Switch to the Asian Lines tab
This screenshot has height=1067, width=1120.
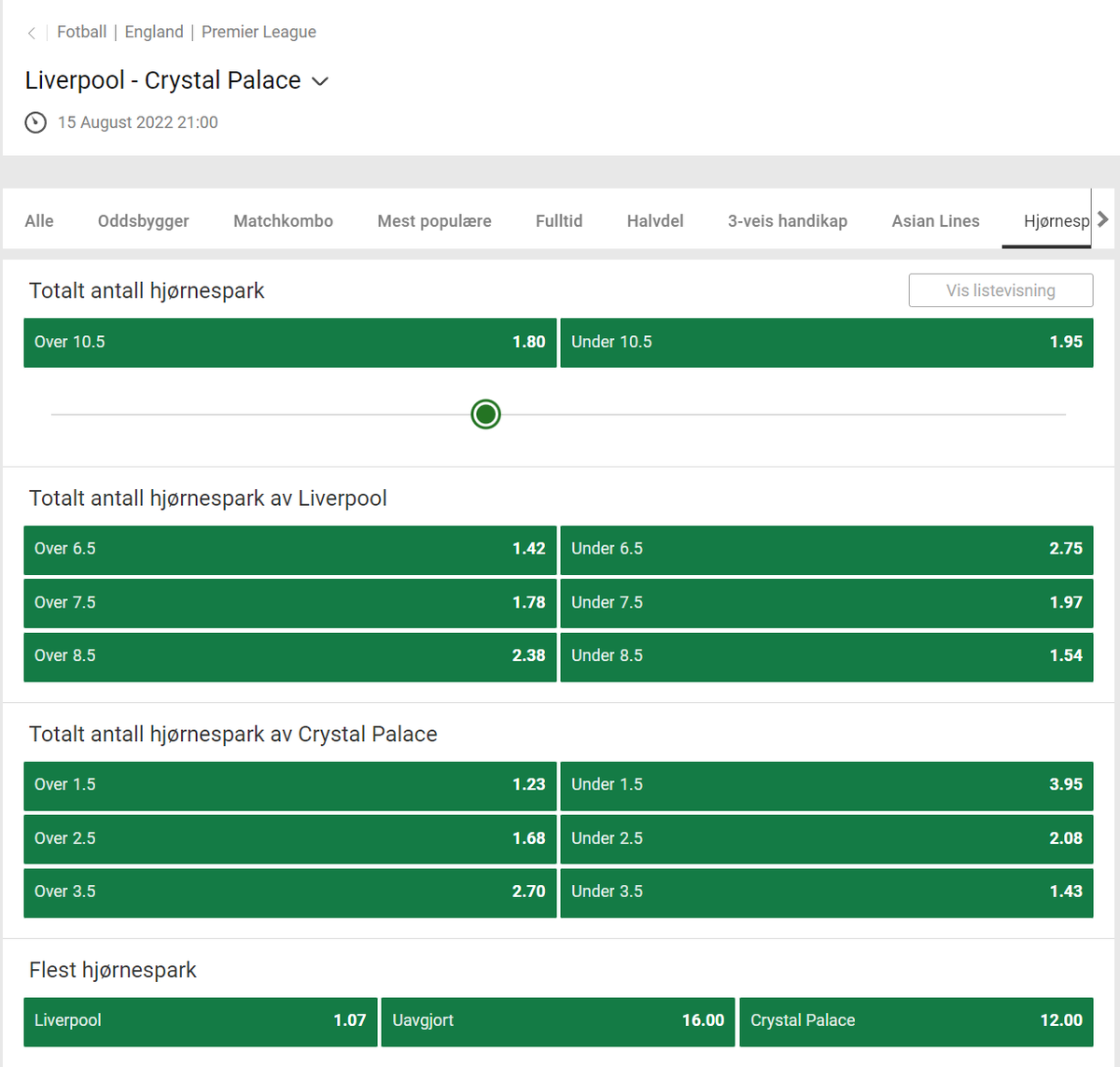click(936, 221)
